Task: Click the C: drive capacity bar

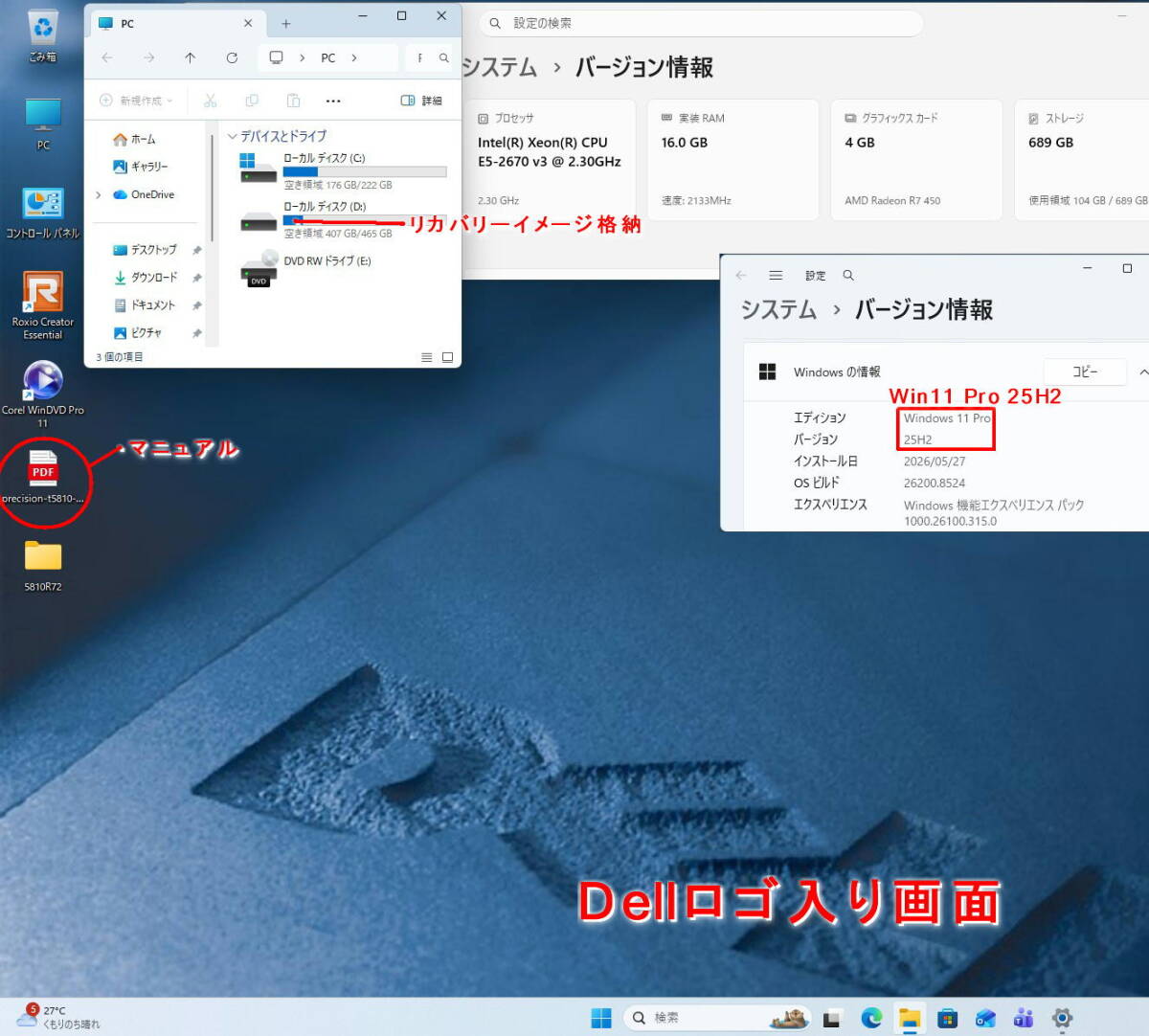Action: coord(365,172)
